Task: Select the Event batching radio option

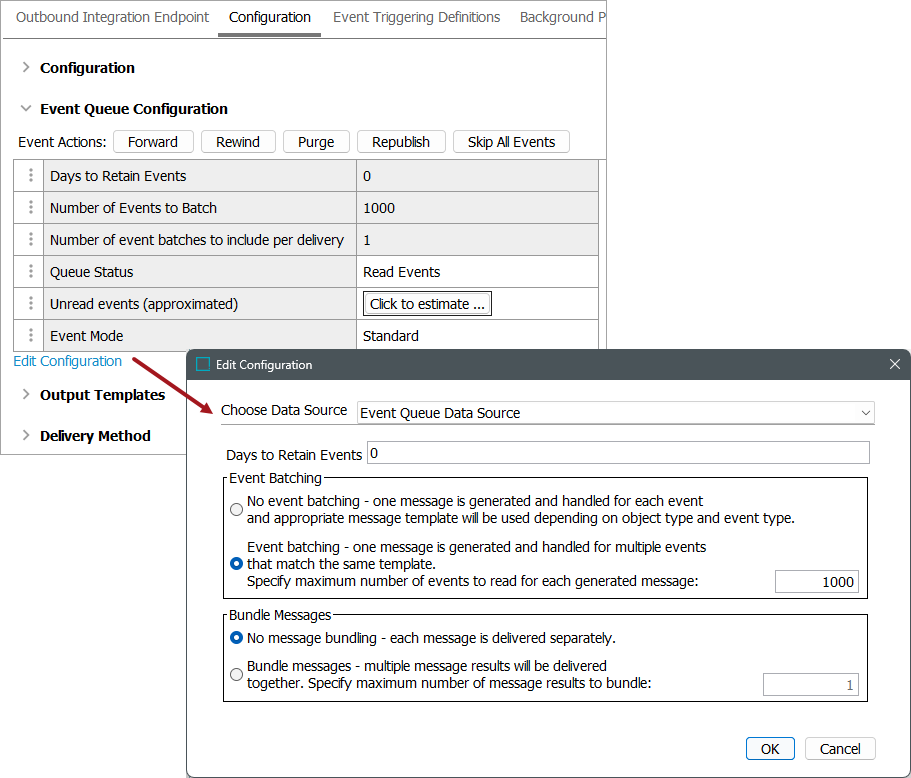Action: tap(236, 564)
